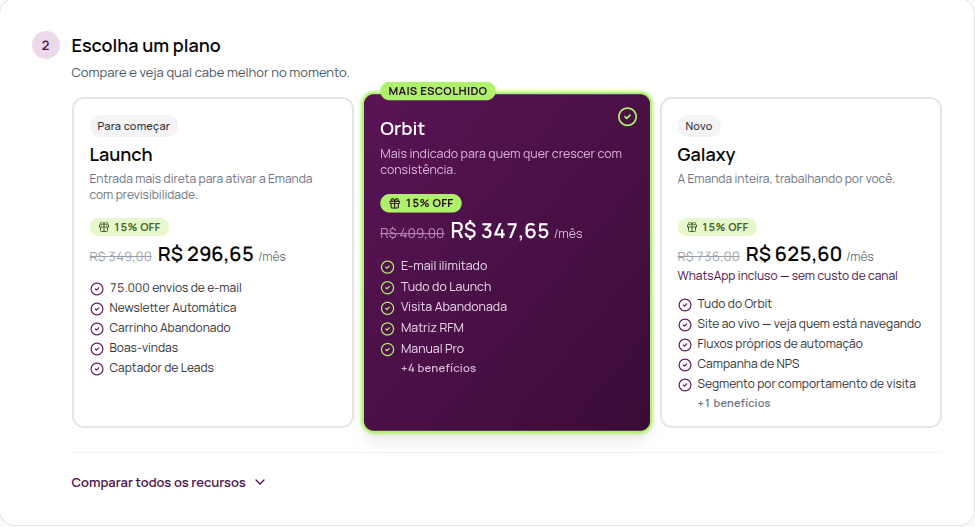The image size is (975, 527).
Task: Click '75.000 envios de e-mail' feature text
Action: pos(175,288)
